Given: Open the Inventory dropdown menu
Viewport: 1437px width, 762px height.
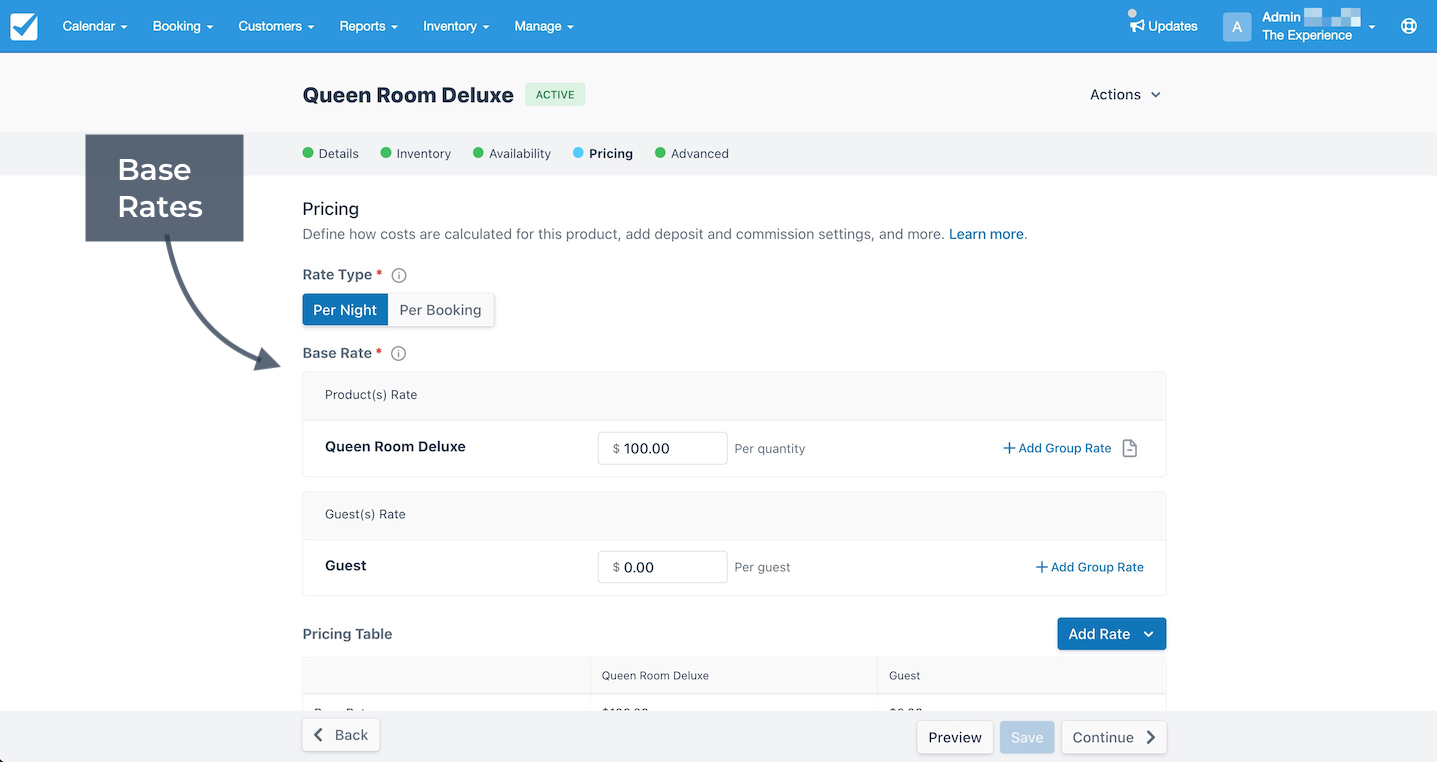Looking at the screenshot, I should pyautogui.click(x=456, y=26).
